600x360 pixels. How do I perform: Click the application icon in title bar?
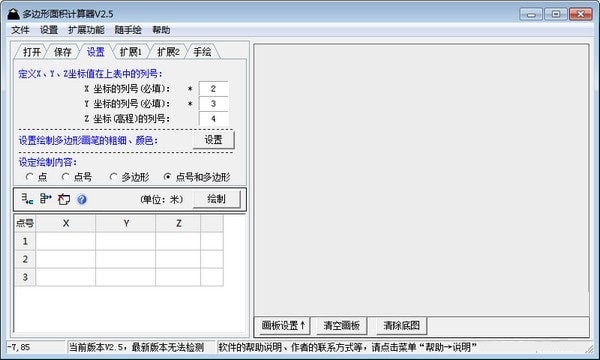pos(13,14)
